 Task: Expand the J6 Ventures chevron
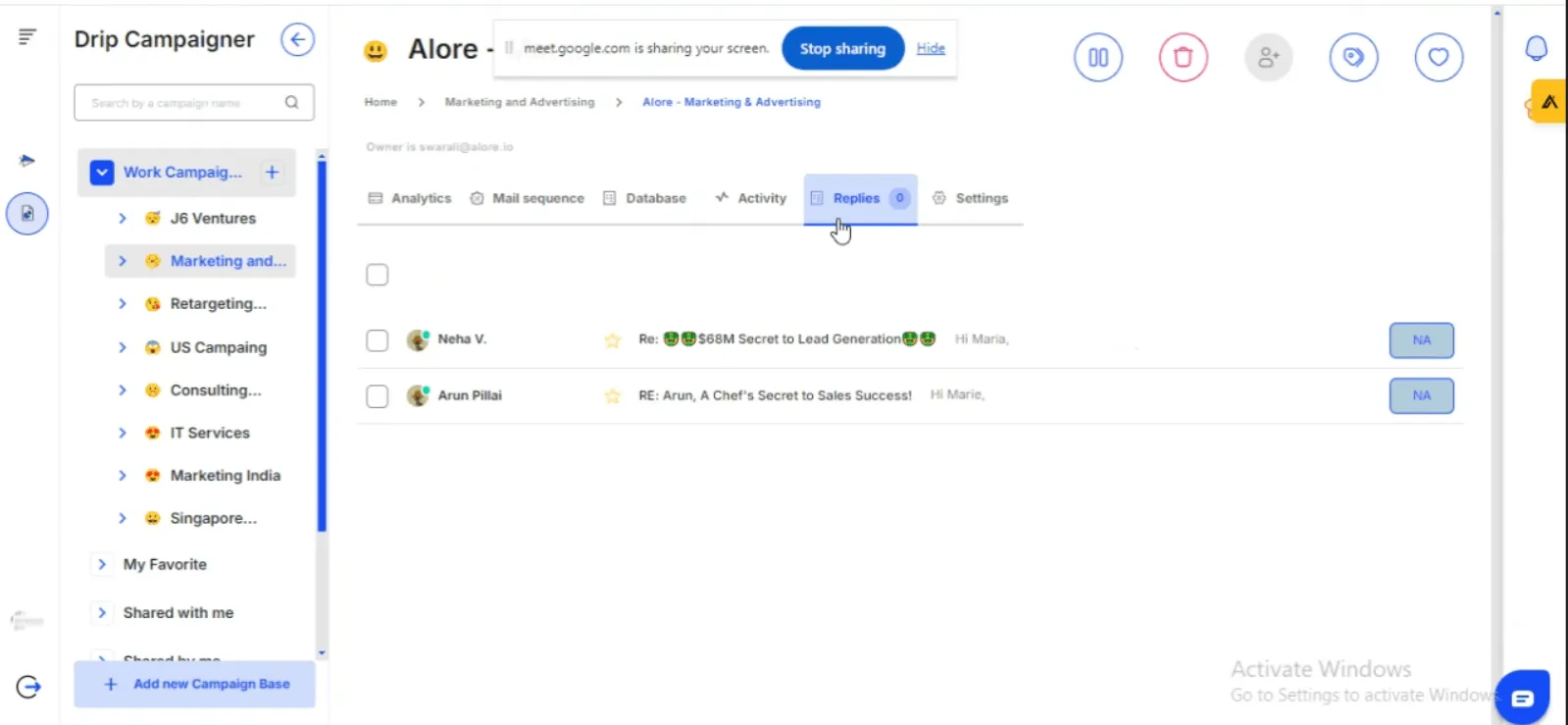pyautogui.click(x=123, y=218)
